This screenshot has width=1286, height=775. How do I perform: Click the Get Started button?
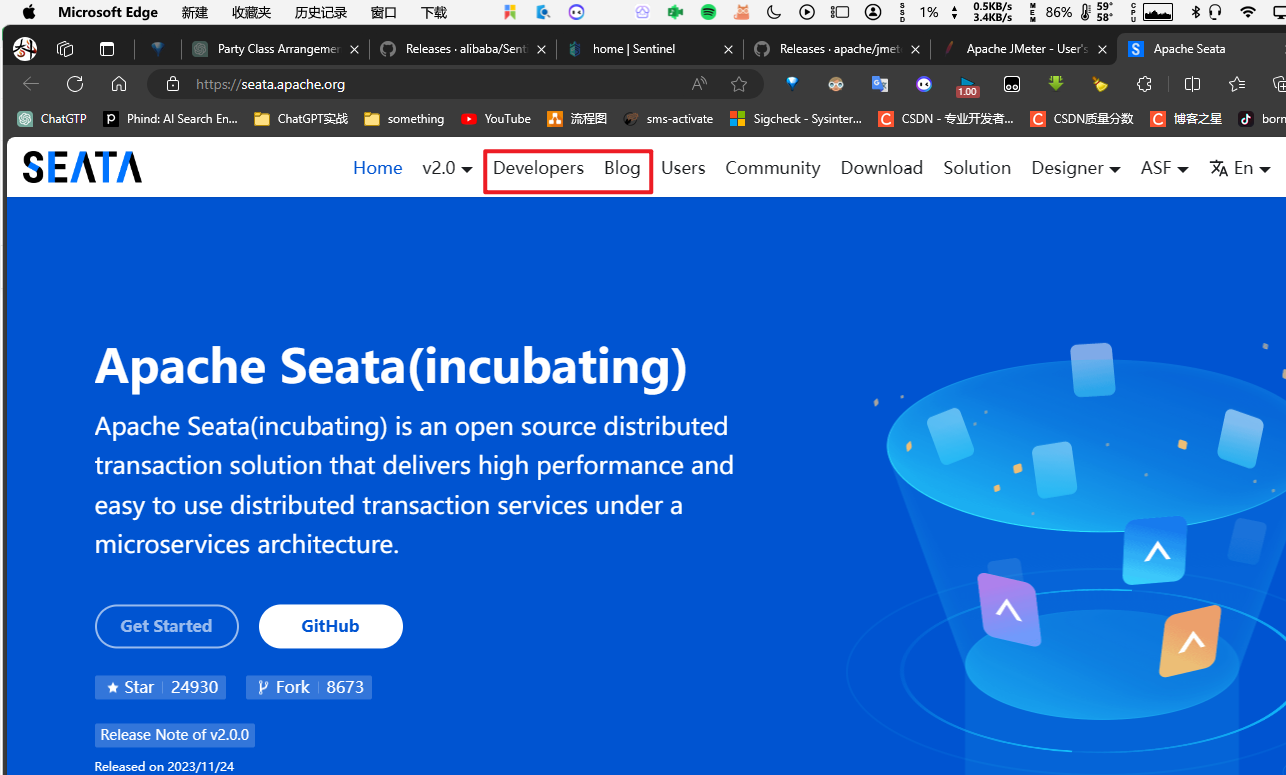(x=167, y=626)
